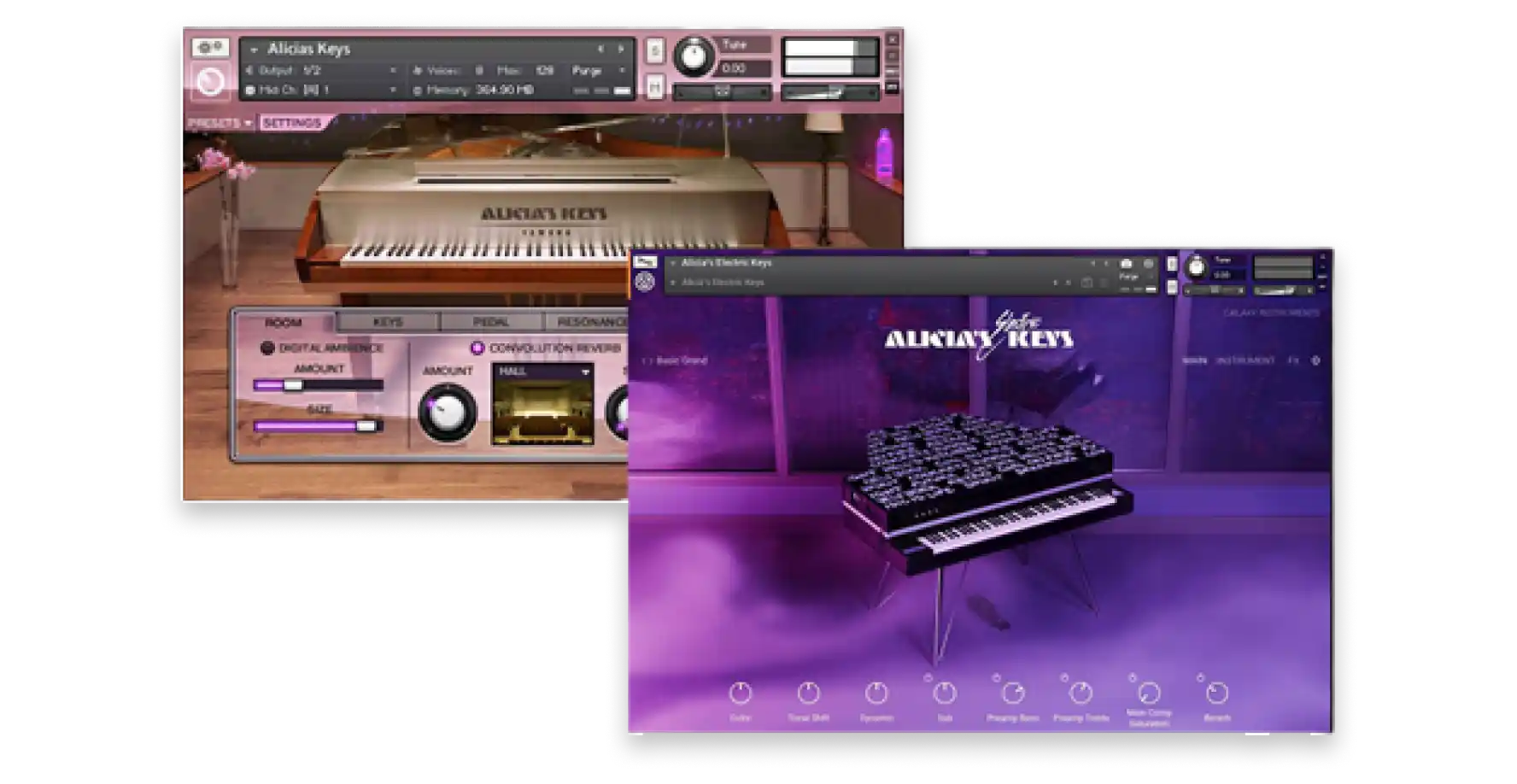Screen dimensions: 1517x784
Task: Click the Preamp Bass knob
Action: (x=1013, y=693)
